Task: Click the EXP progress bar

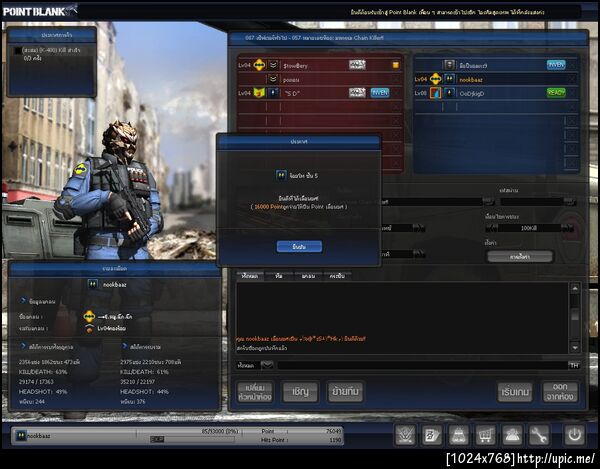Action: pyautogui.click(x=192, y=440)
